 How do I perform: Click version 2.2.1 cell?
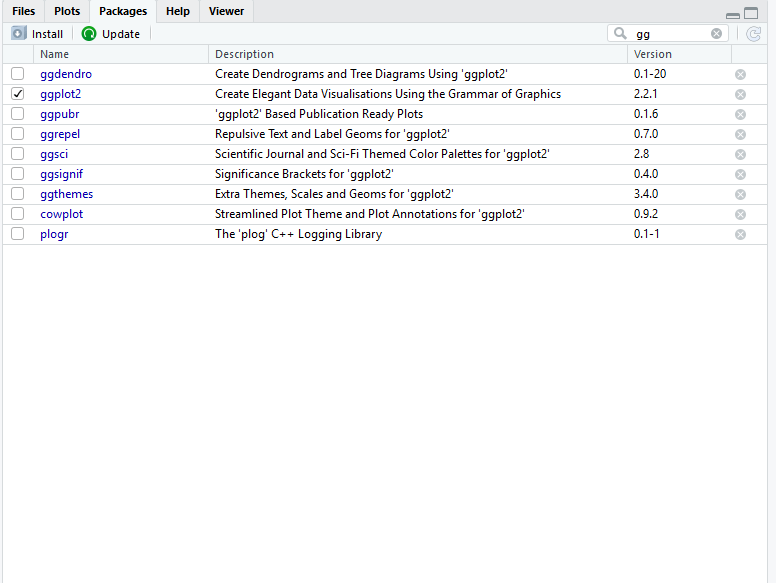click(x=645, y=94)
